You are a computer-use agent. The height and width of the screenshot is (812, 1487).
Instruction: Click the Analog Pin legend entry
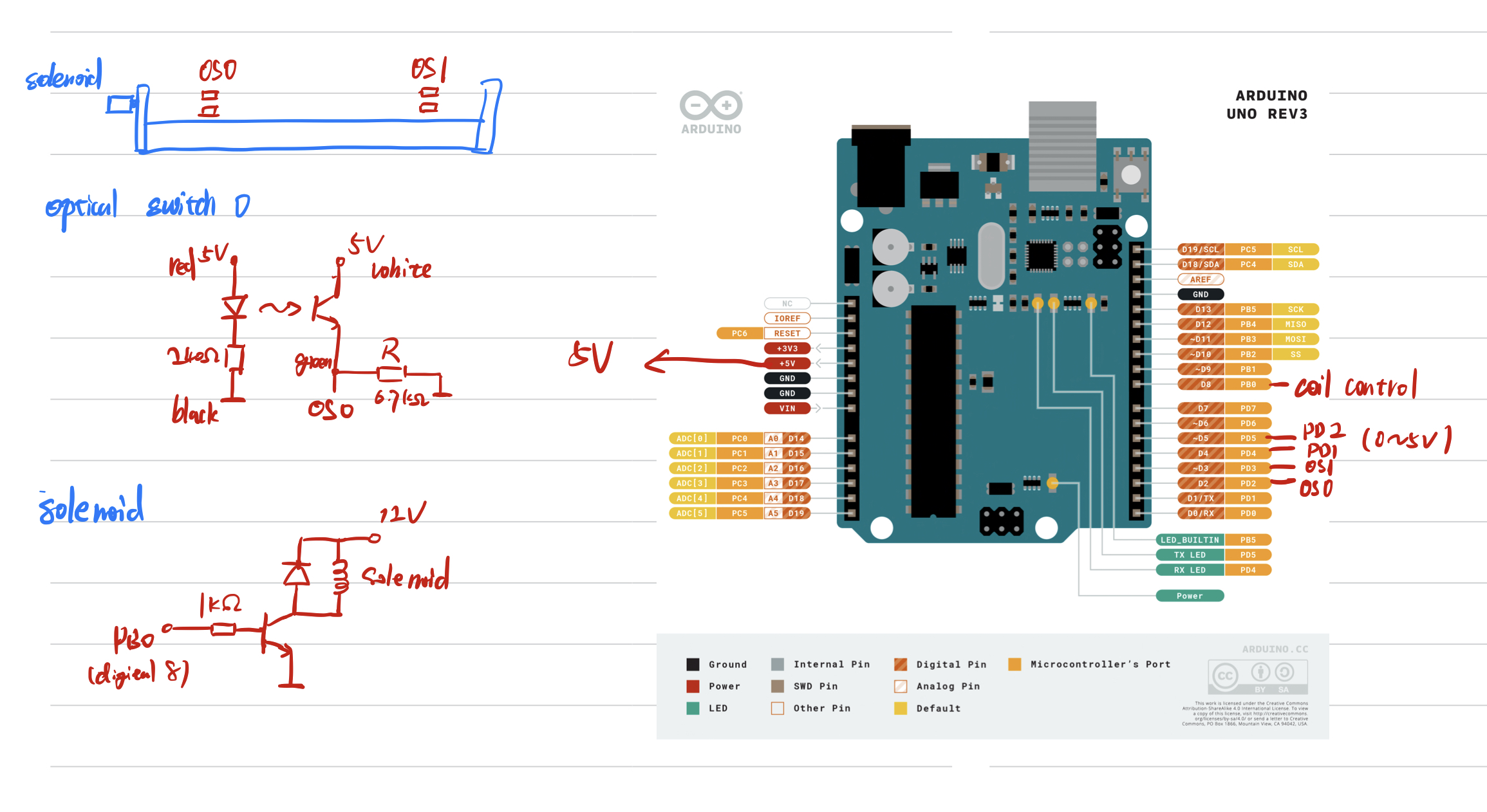937,687
